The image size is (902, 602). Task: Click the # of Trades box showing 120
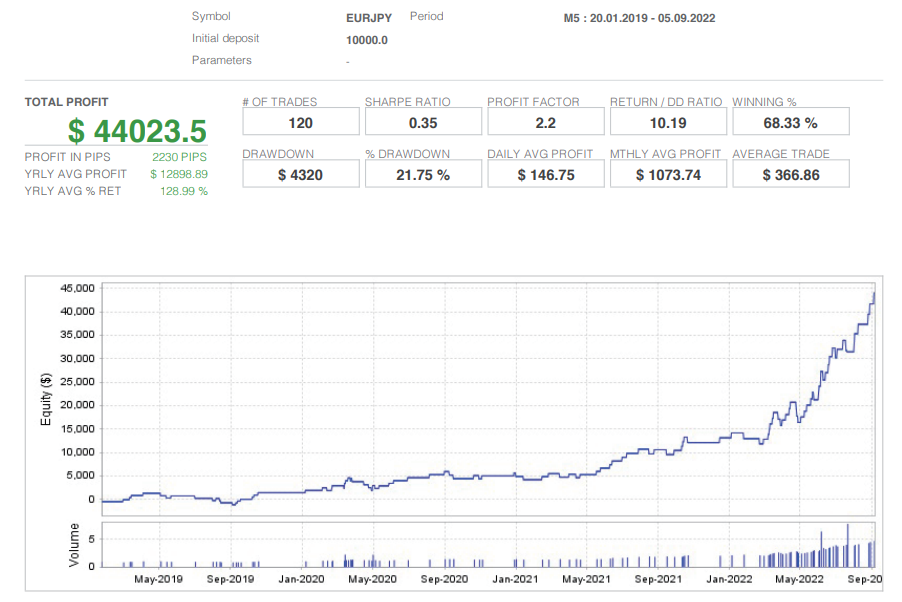coord(300,123)
